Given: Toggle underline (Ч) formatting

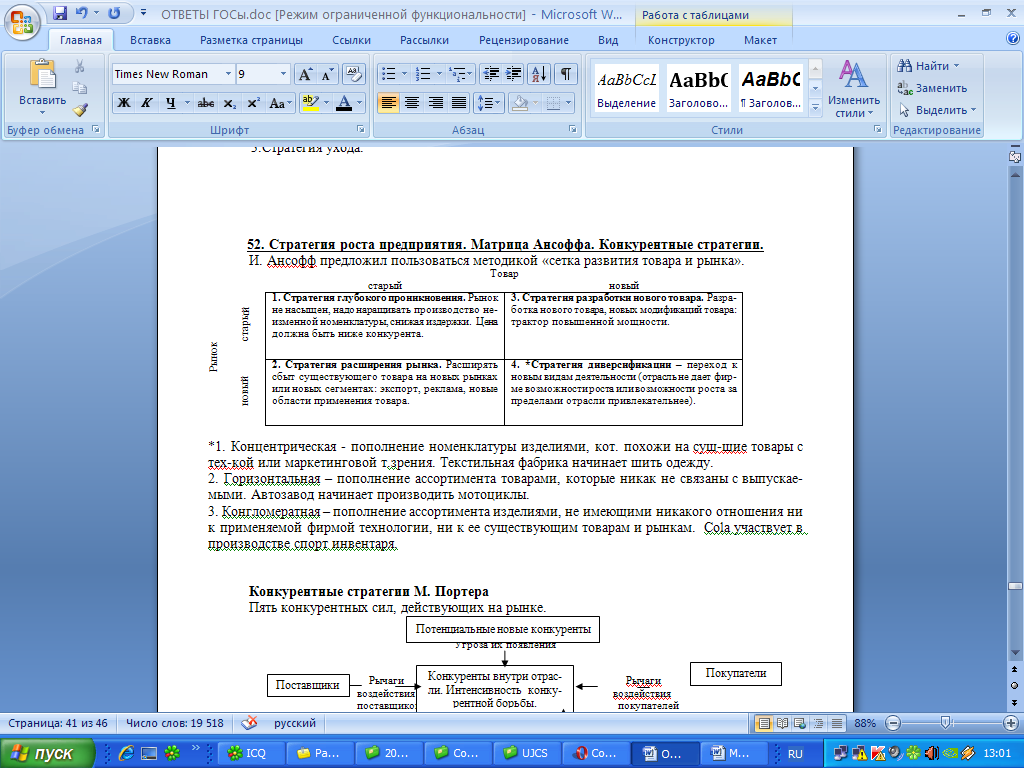Looking at the screenshot, I should (170, 103).
